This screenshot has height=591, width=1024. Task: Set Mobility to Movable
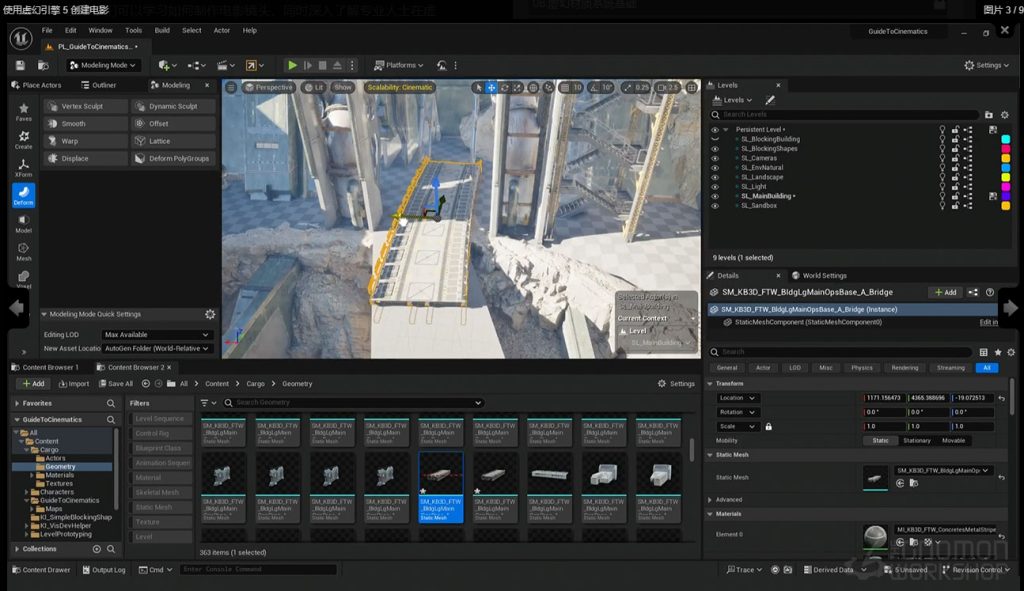(953, 441)
